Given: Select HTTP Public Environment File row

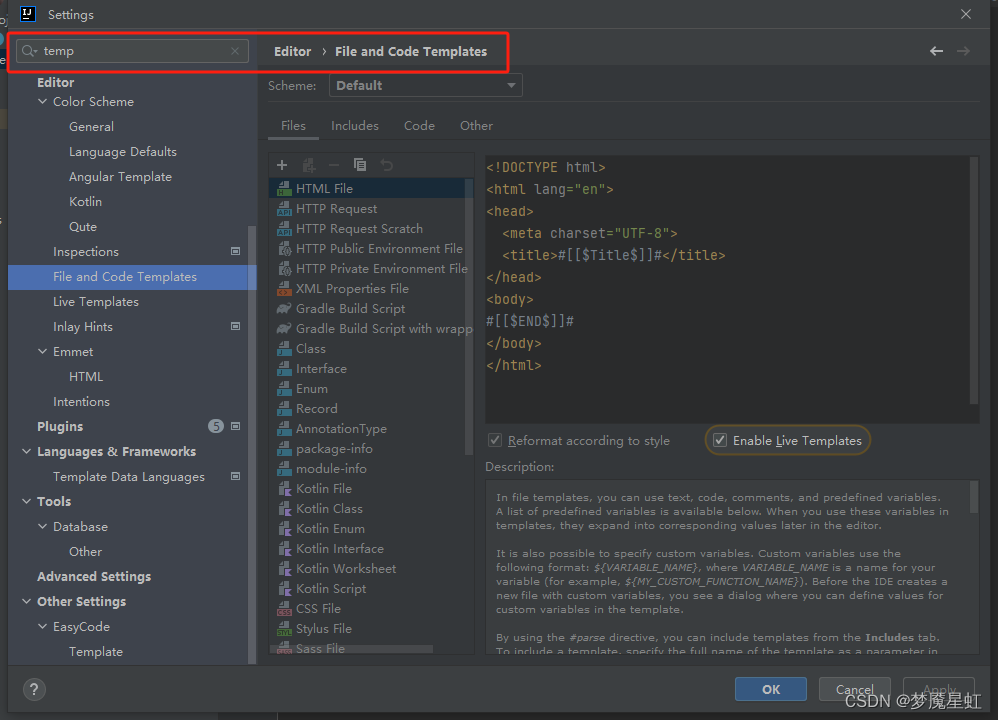Looking at the screenshot, I should (x=371, y=249).
